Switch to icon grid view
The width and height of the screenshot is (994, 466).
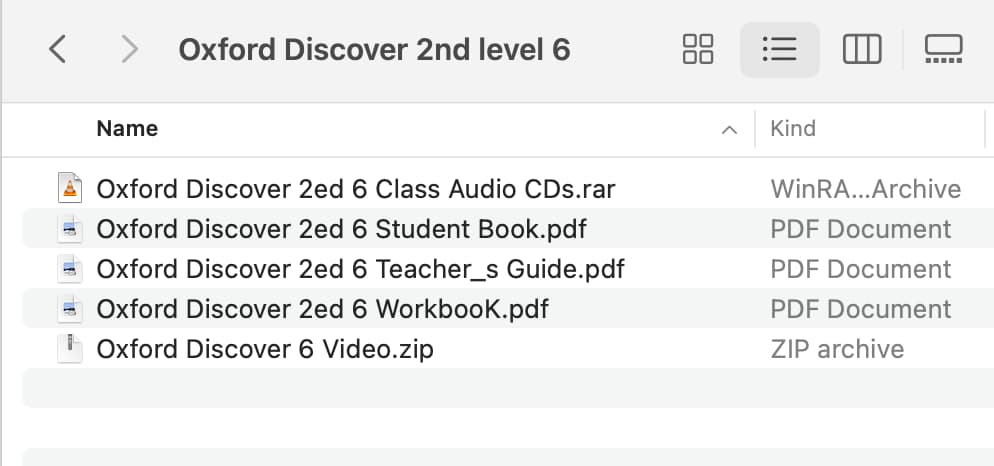[x=698, y=49]
